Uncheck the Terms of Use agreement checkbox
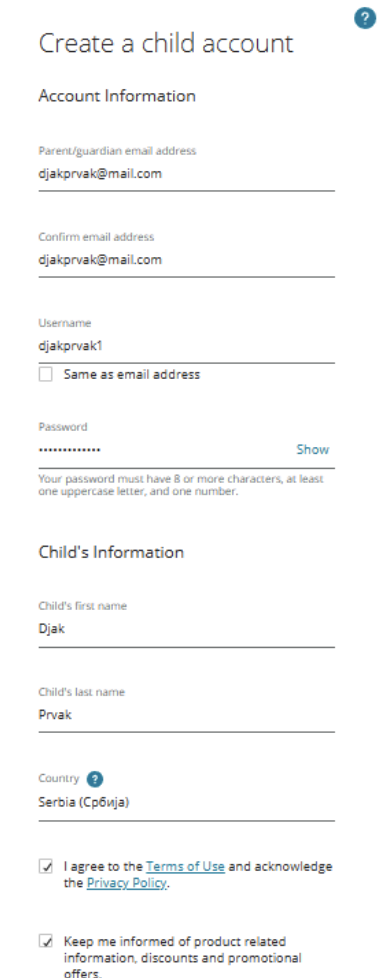 pyautogui.click(x=46, y=867)
